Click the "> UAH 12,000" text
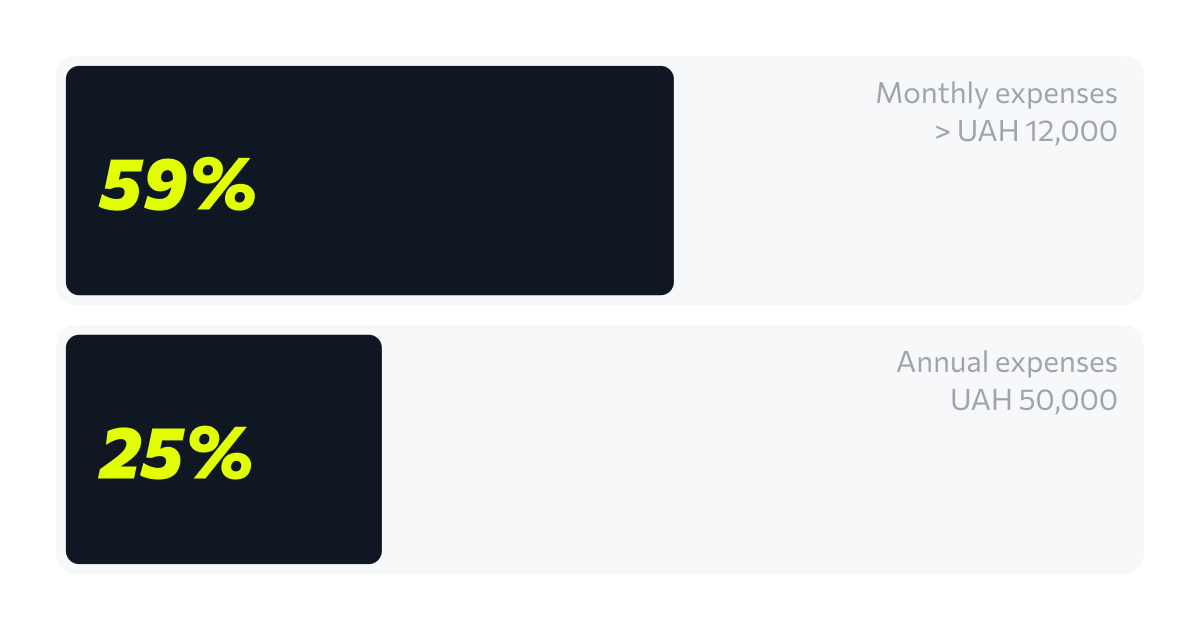Image resolution: width=1200 pixels, height=630 pixels. click(1025, 132)
